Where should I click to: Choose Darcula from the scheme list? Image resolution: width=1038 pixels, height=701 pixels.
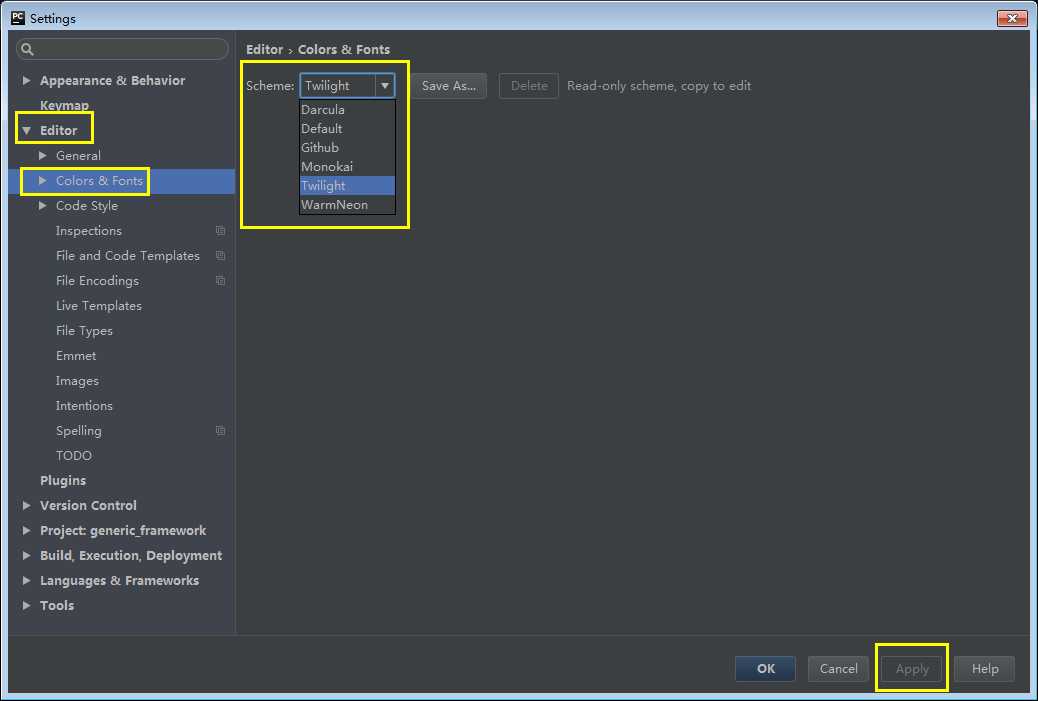click(x=347, y=110)
